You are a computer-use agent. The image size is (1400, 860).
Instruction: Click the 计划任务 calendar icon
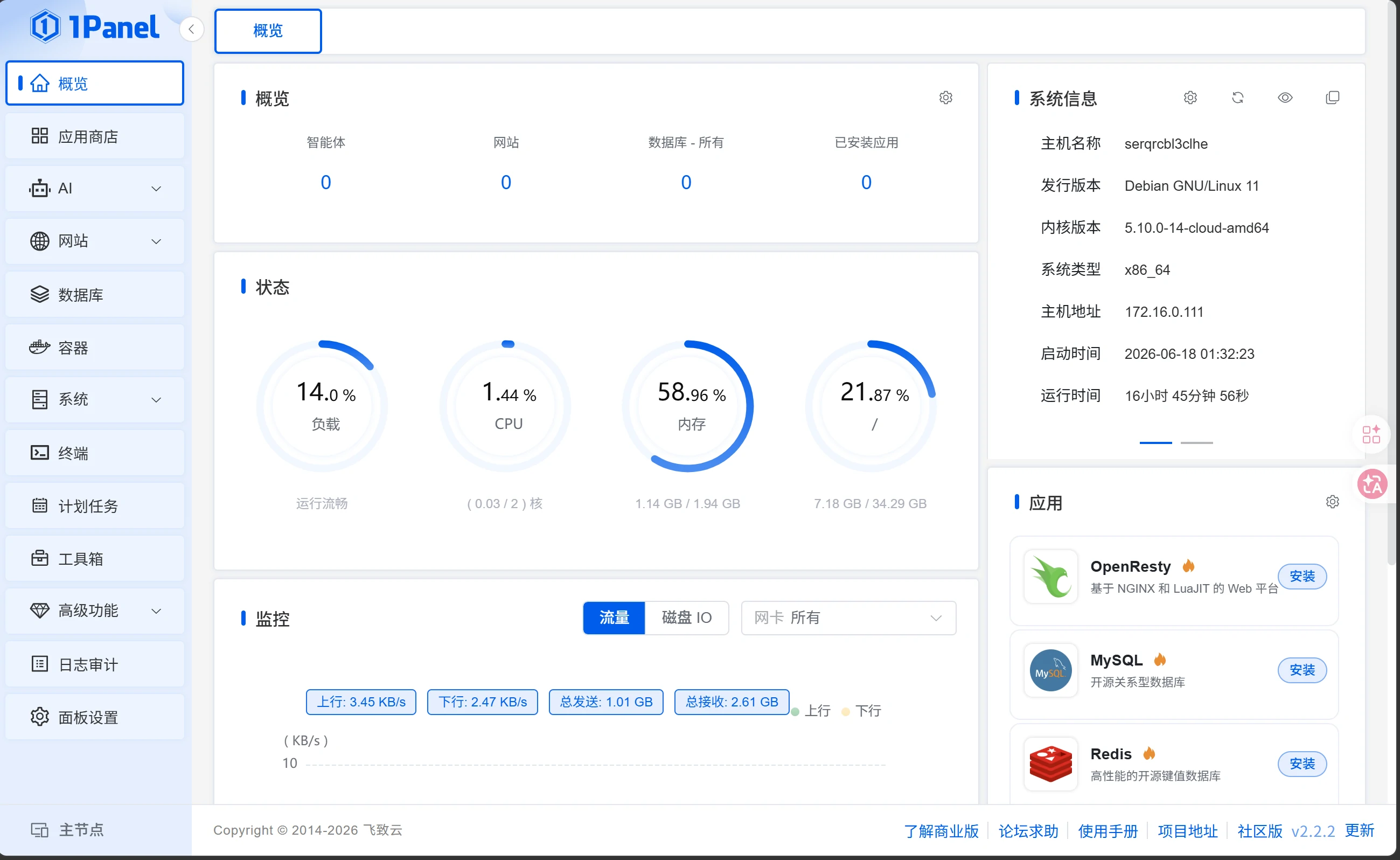coord(39,505)
